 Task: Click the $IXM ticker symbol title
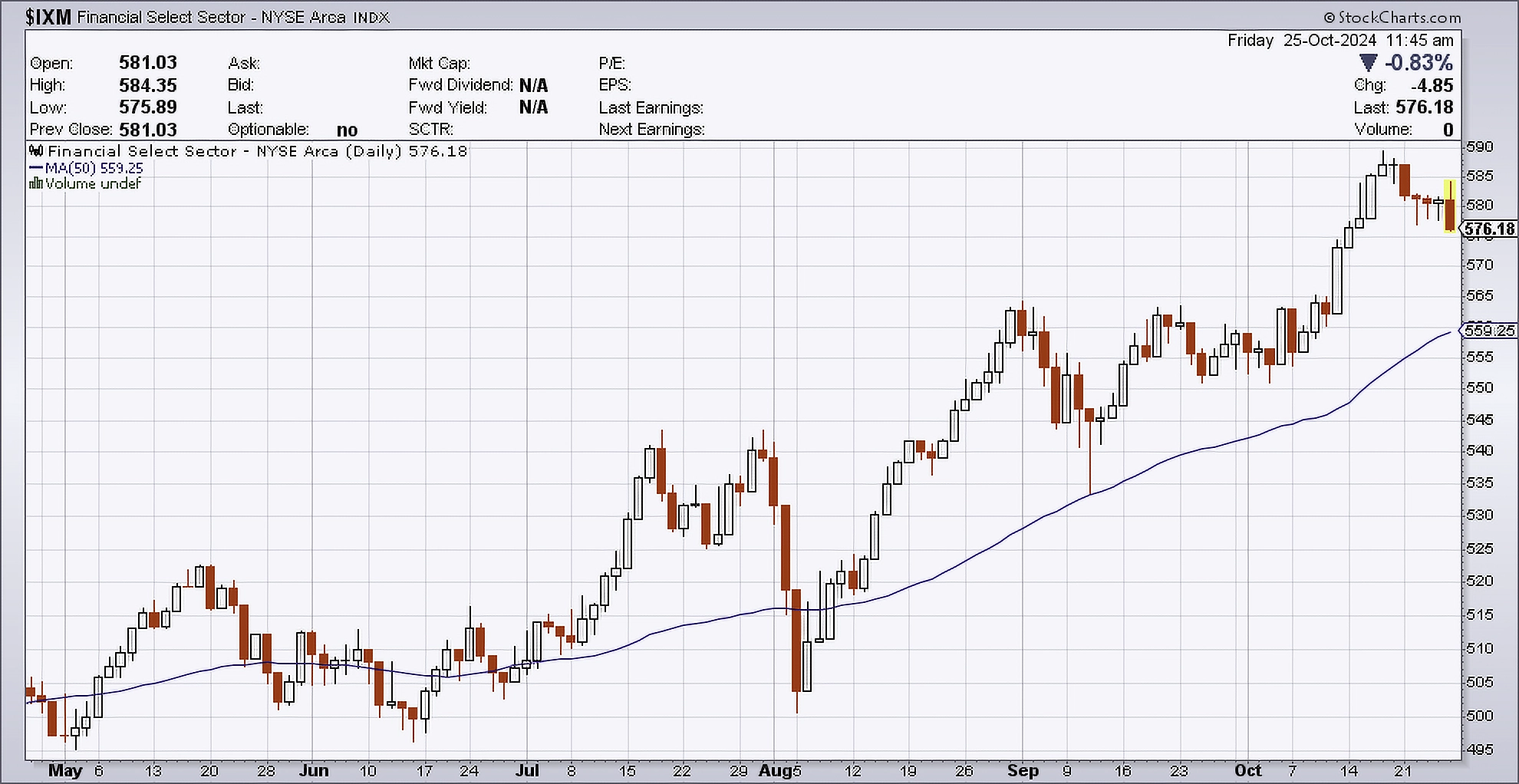point(49,17)
